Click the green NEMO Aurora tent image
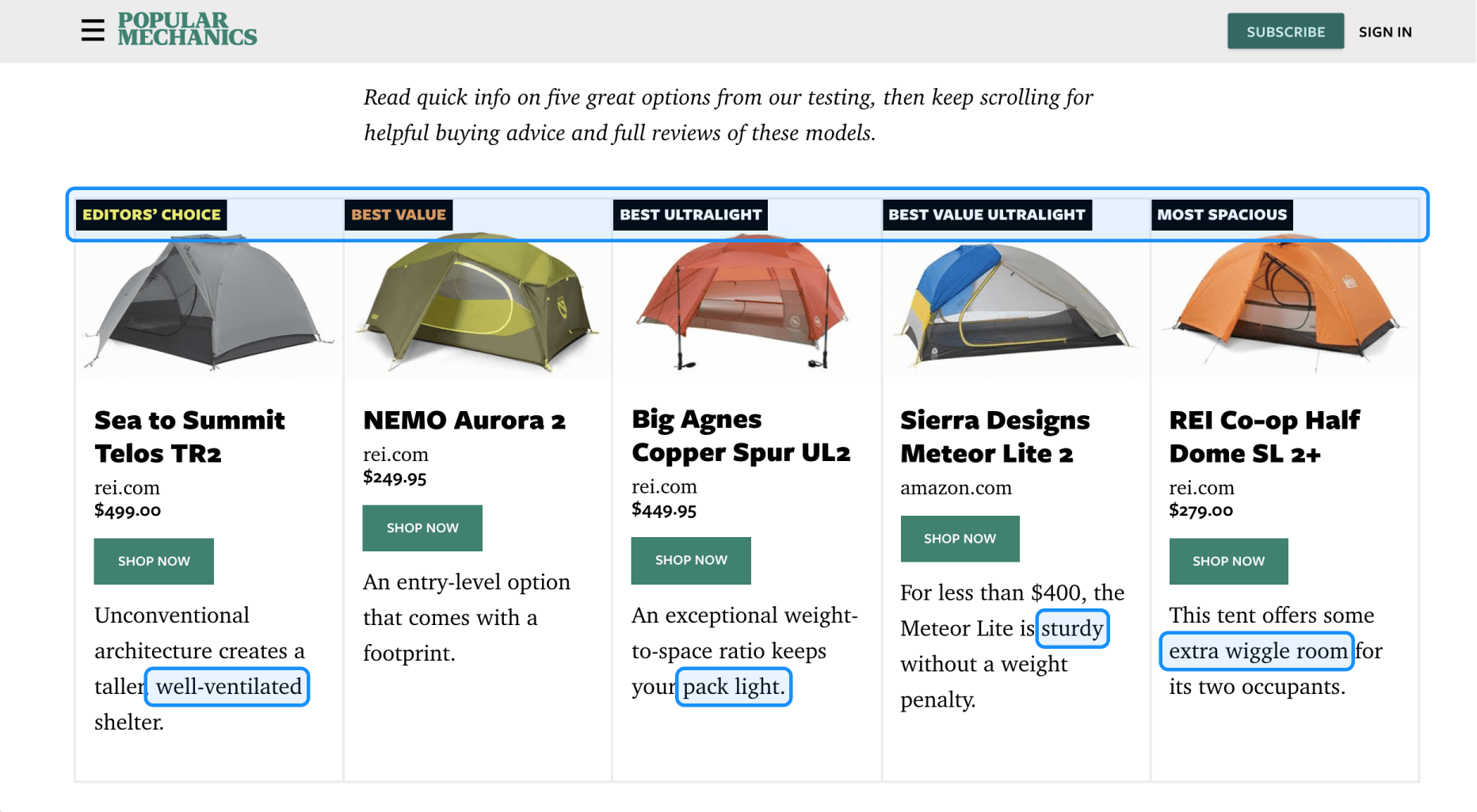This screenshot has height=812, width=1477. coord(478,303)
